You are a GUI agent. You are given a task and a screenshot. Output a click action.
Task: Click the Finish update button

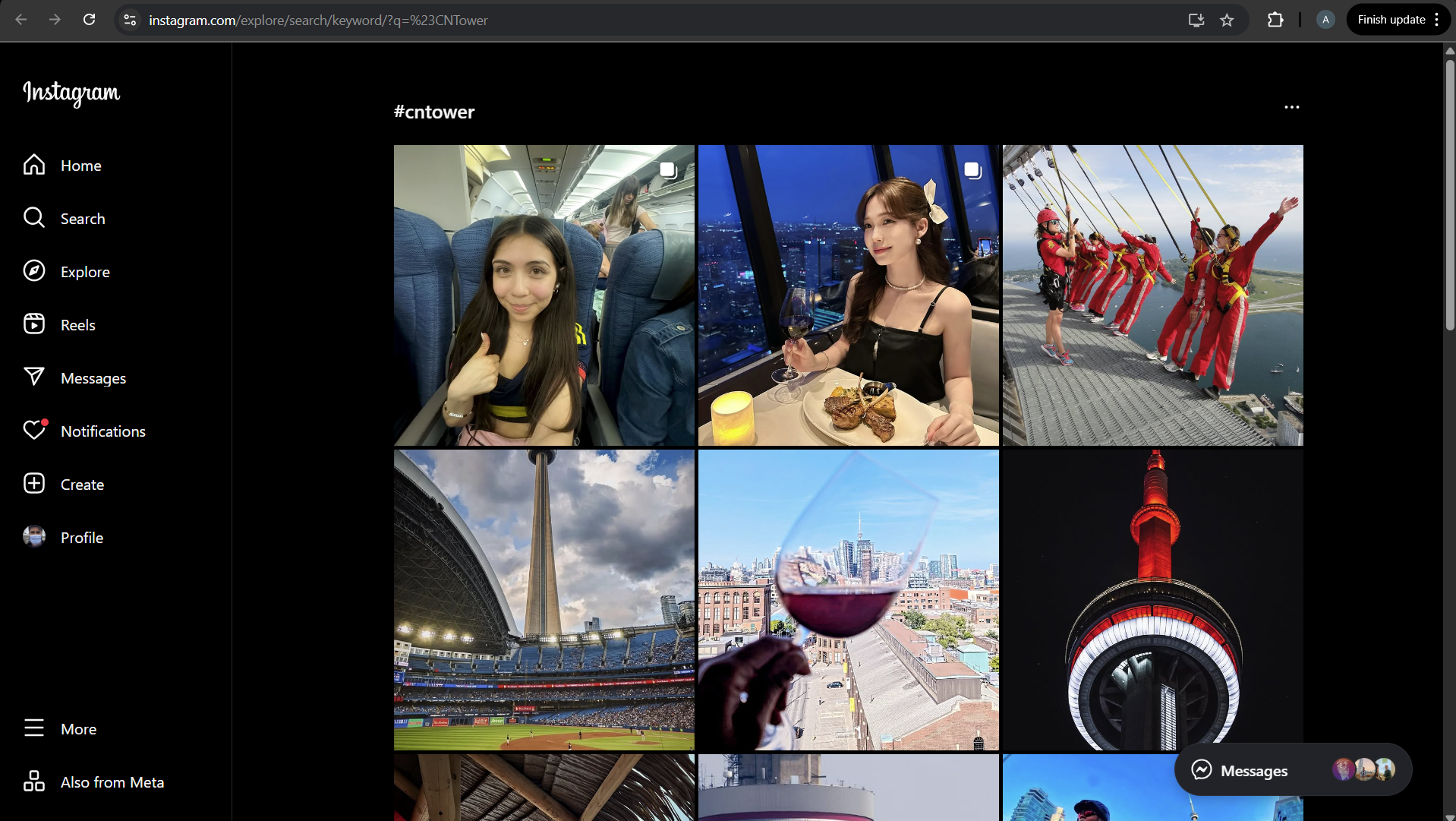pyautogui.click(x=1391, y=20)
